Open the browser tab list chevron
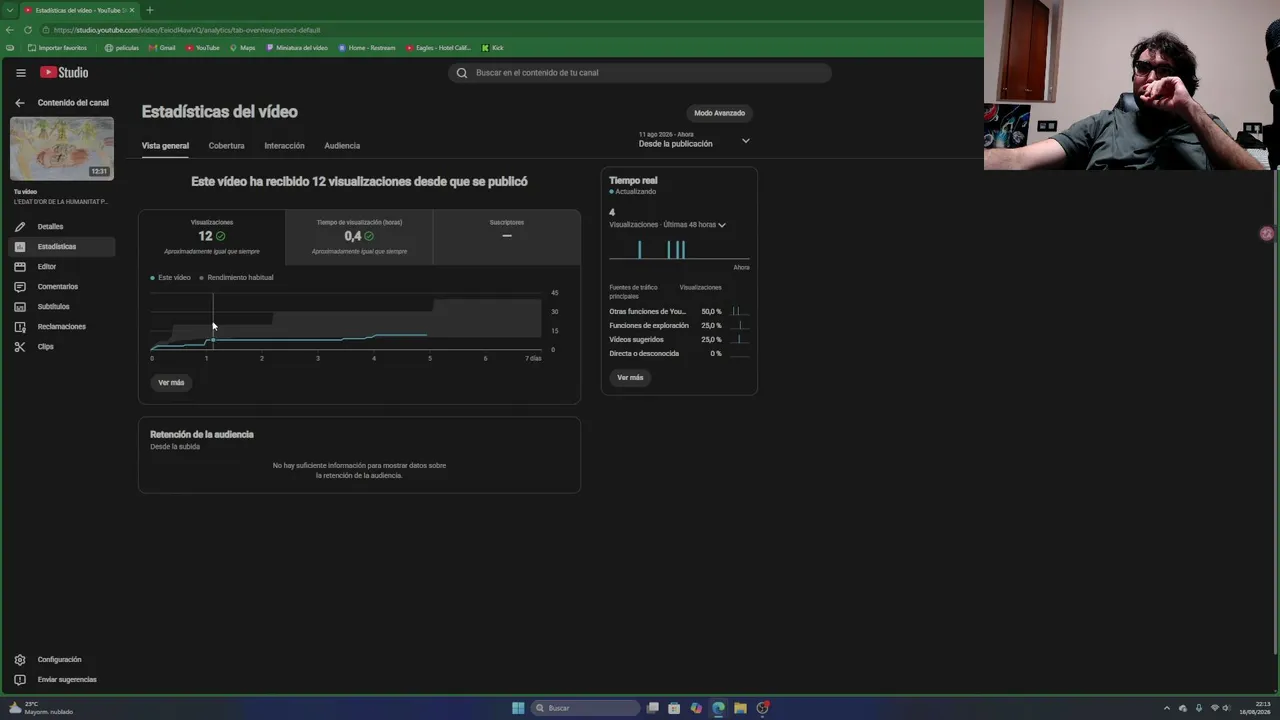Viewport: 1280px width, 720px height. pyautogui.click(x=10, y=10)
